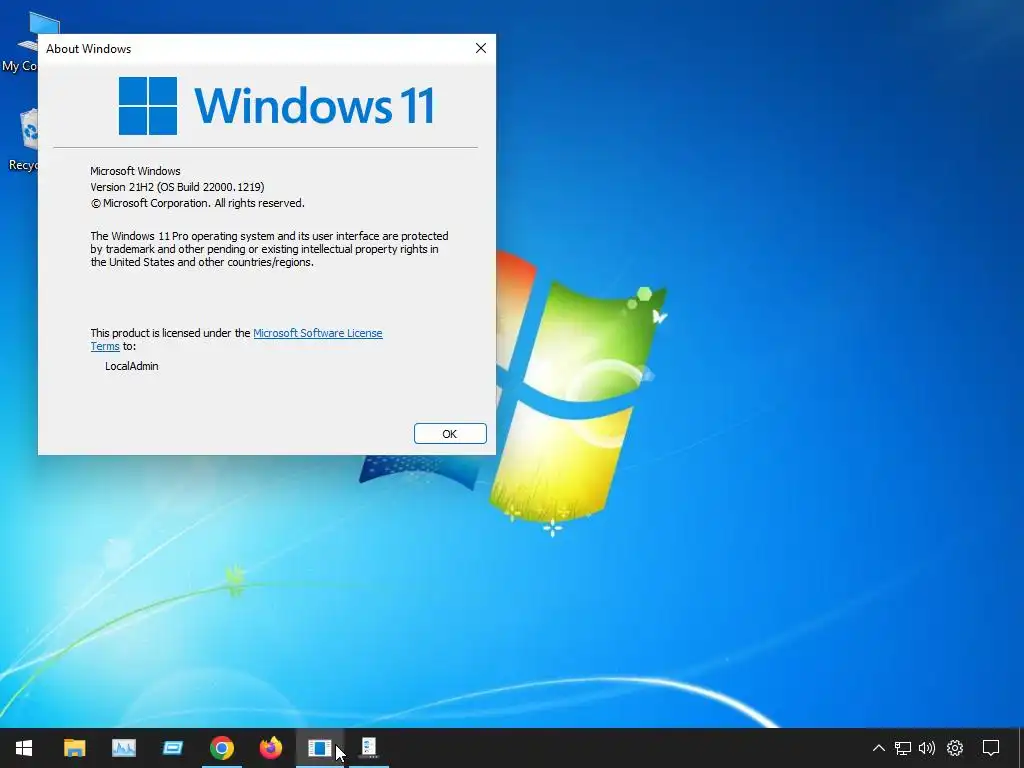Open the performance monitor graph taskbar icon
Viewport: 1024px width, 768px height.
(123, 748)
